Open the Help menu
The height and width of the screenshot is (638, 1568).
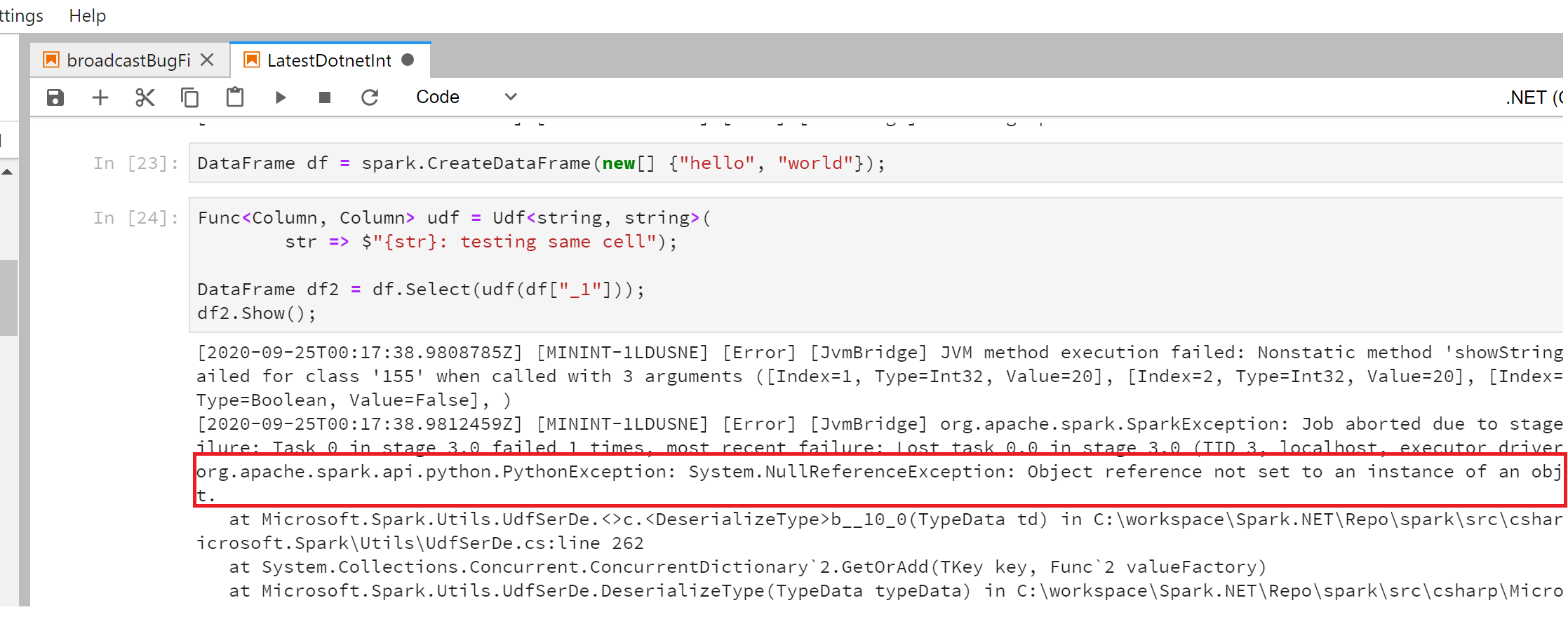(x=88, y=15)
